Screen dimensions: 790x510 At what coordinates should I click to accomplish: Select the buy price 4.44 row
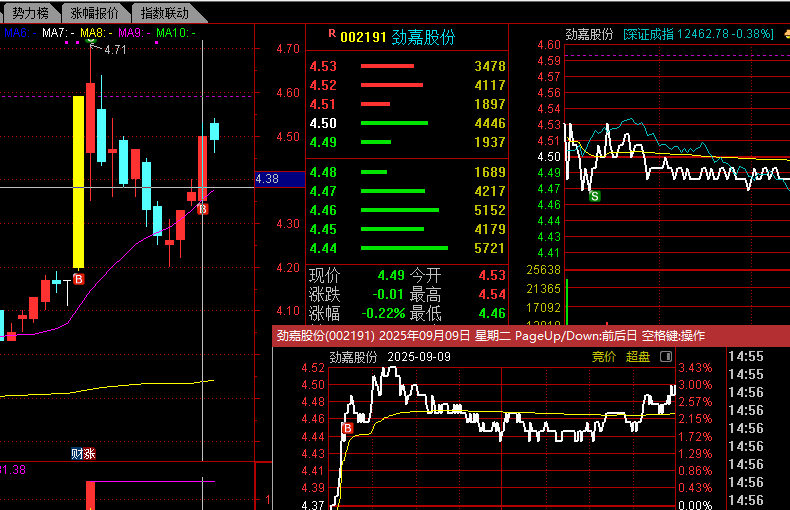(x=407, y=248)
